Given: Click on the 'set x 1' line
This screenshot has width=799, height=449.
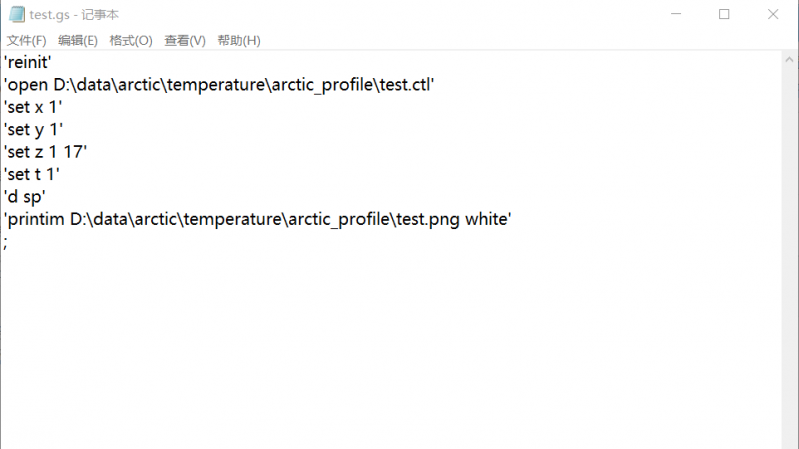Looking at the screenshot, I should coord(34,106).
